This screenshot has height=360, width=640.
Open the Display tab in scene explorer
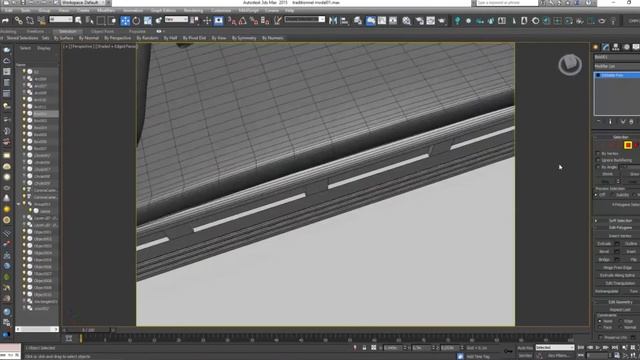[44, 48]
